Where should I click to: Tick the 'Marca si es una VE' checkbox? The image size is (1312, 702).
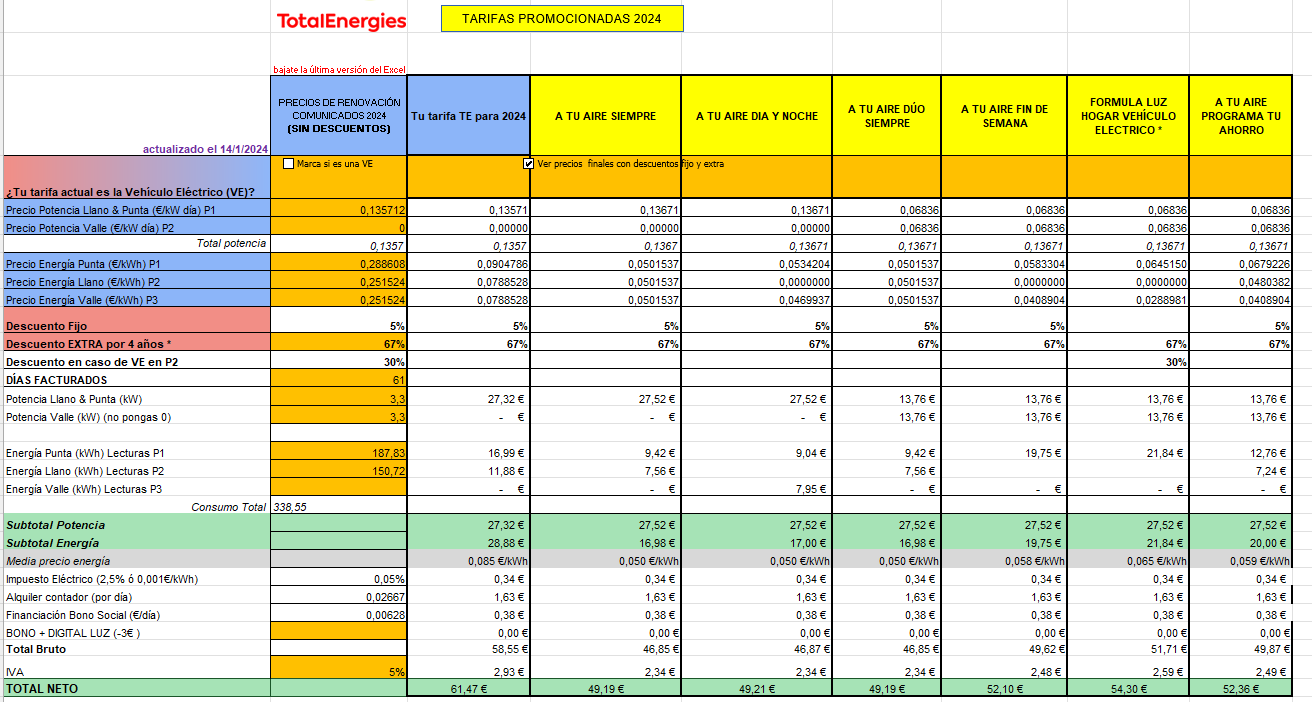[289, 163]
